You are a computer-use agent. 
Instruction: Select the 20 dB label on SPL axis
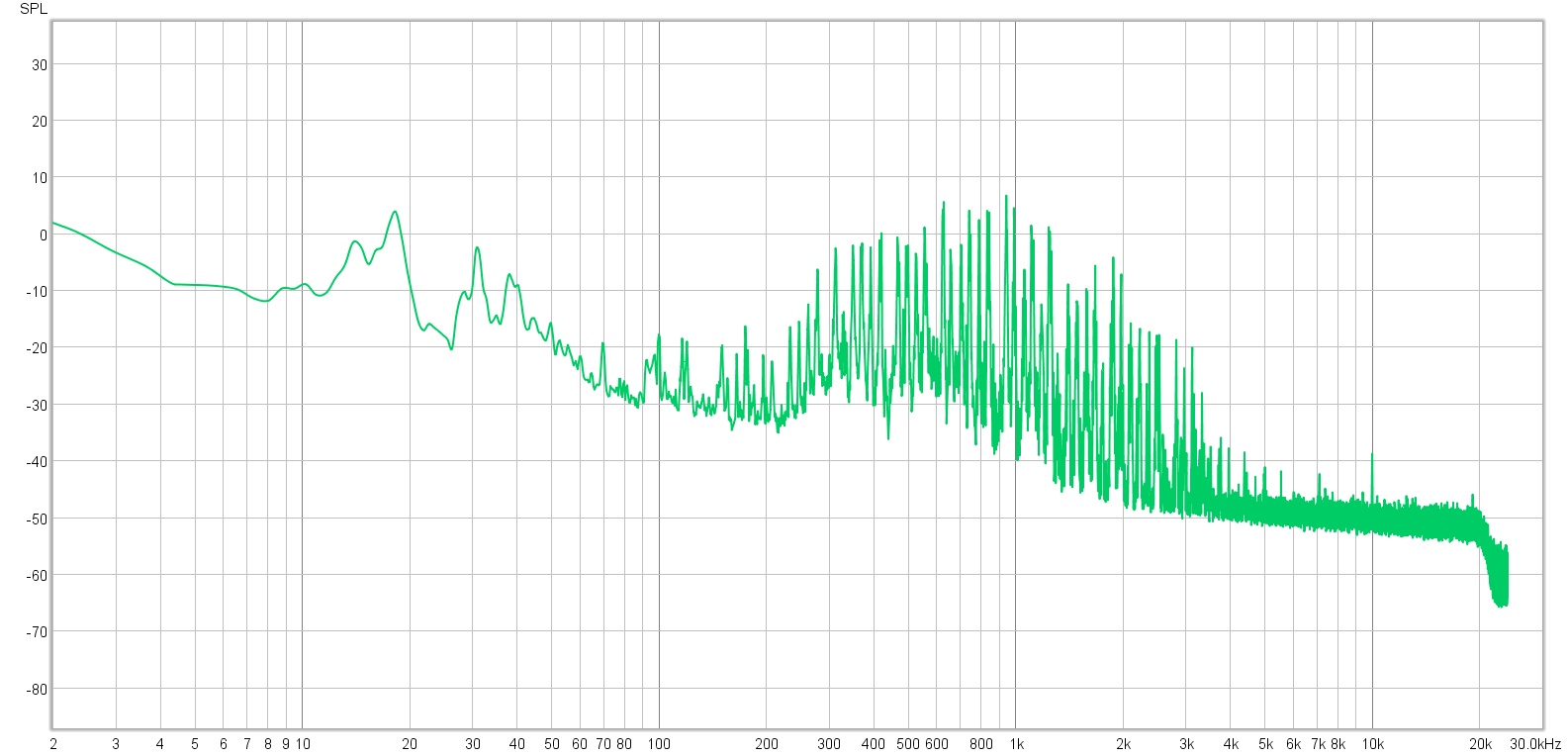40,121
